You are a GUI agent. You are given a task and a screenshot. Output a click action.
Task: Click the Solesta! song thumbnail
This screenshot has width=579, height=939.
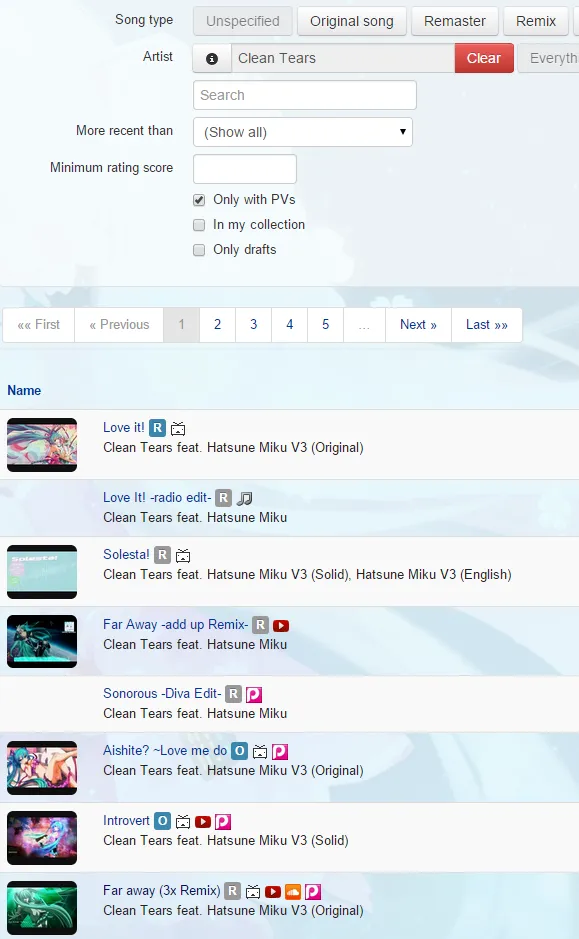[x=42, y=572]
